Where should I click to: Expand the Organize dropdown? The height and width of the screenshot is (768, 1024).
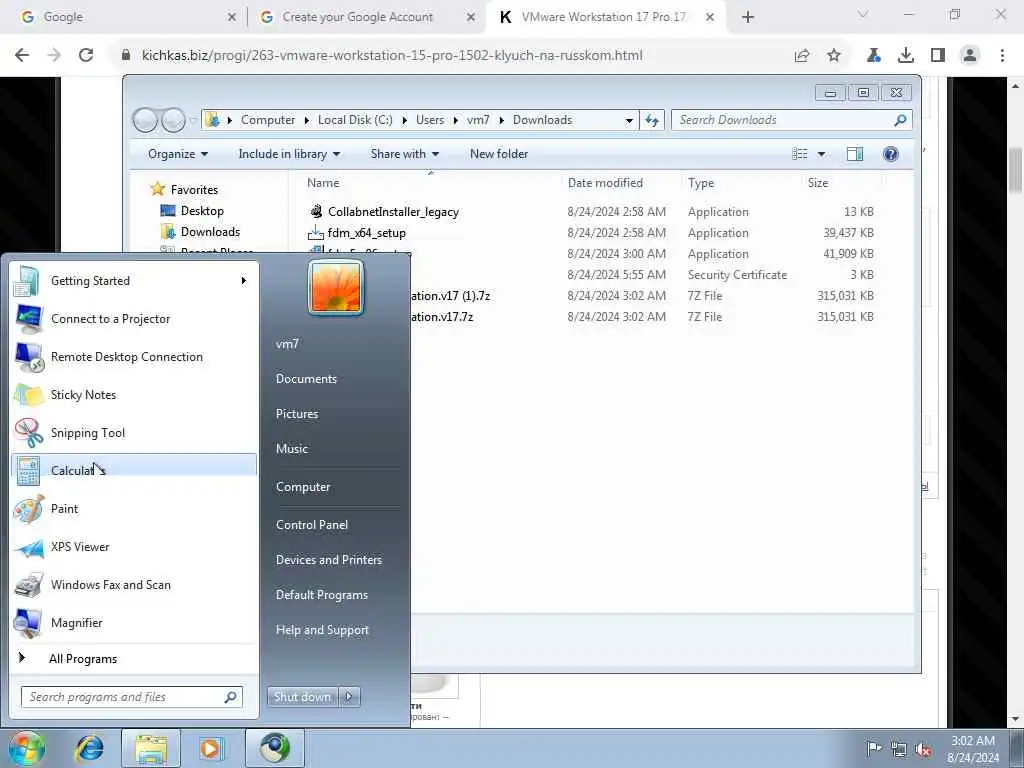(x=178, y=154)
